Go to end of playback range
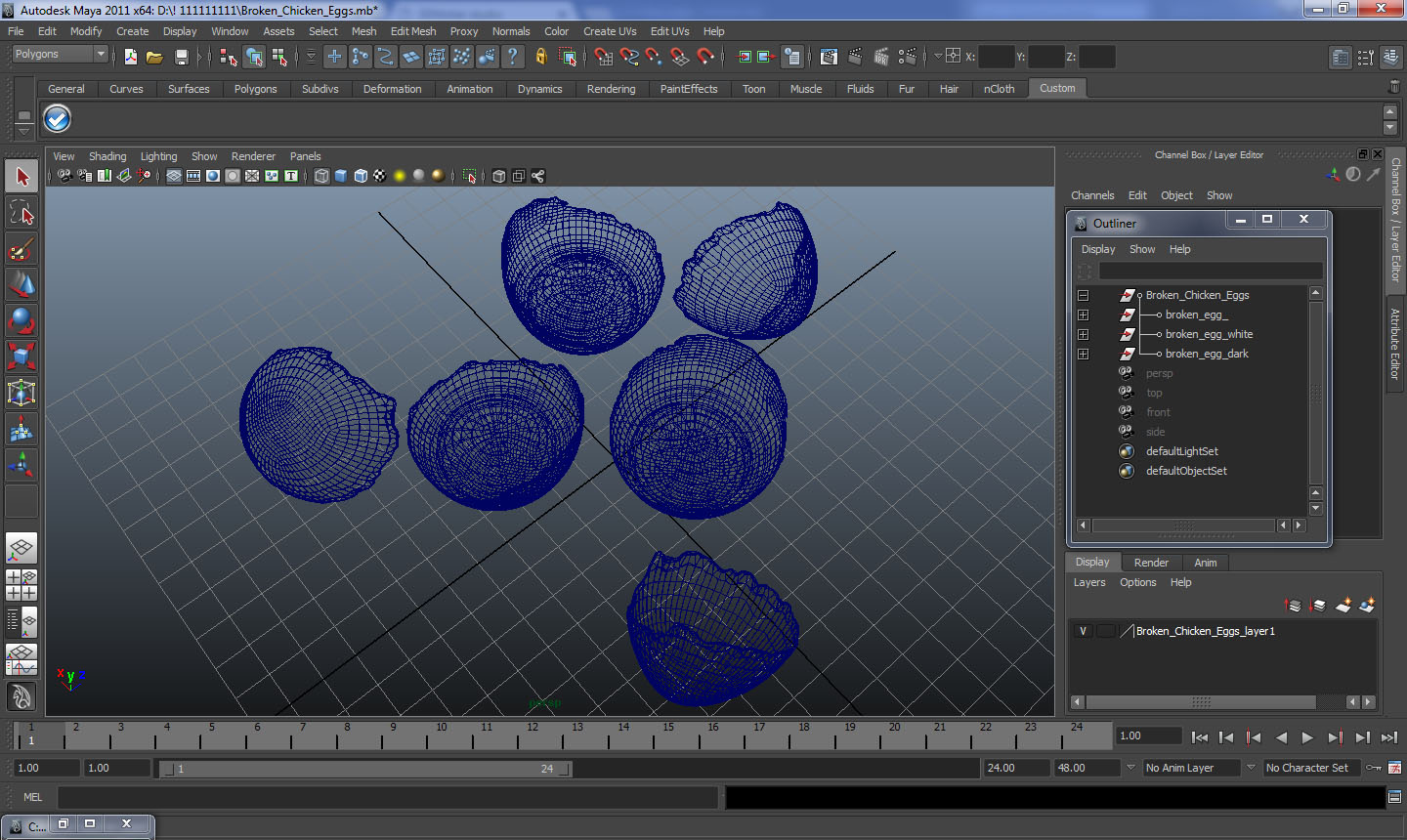 (x=1389, y=737)
